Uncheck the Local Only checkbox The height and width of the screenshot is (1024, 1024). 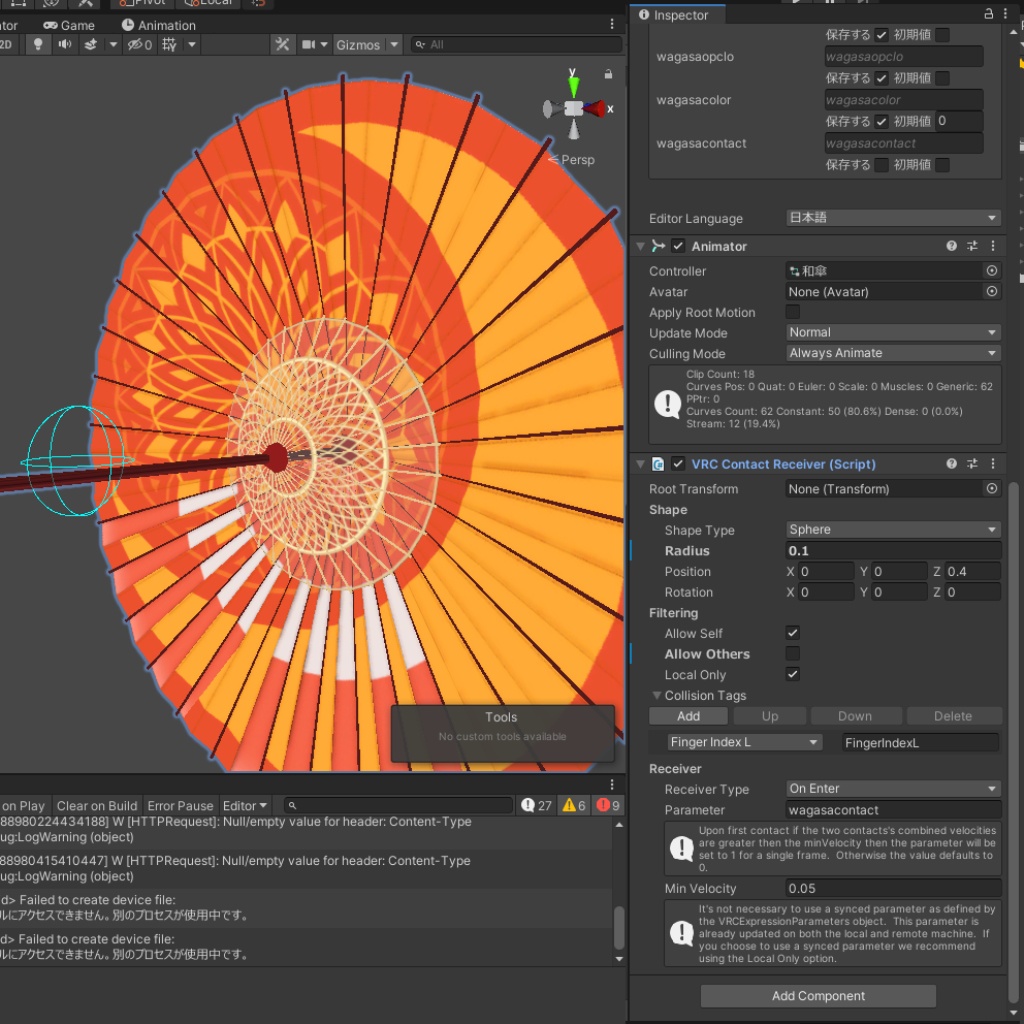tap(793, 675)
